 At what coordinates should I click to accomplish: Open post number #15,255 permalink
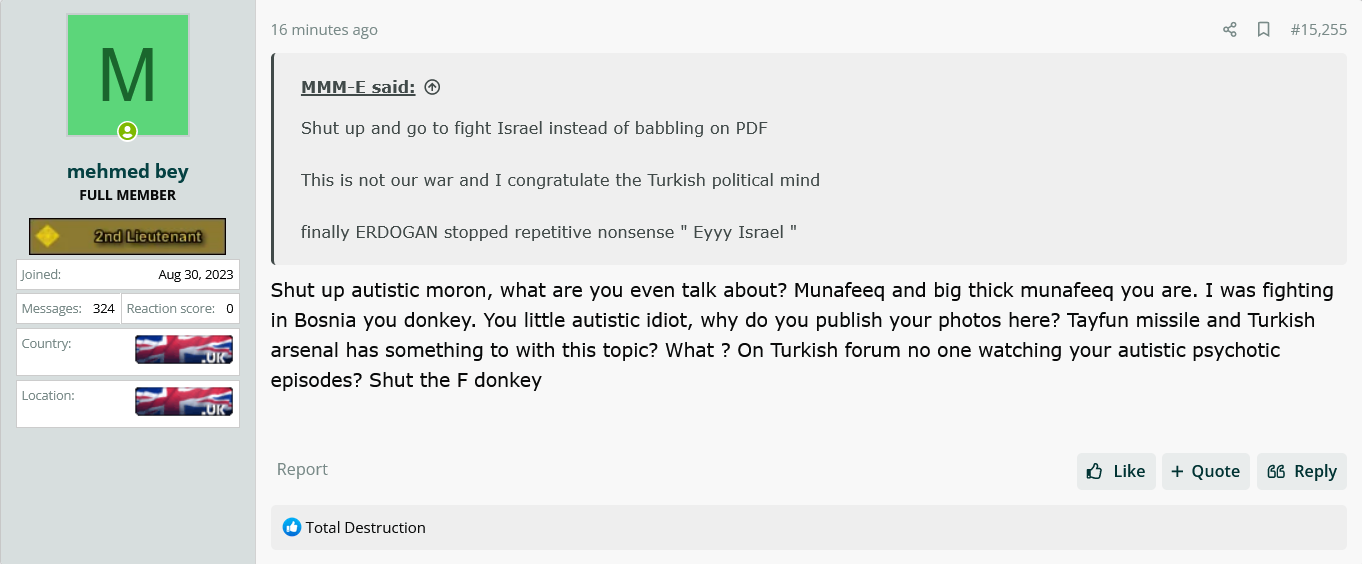[x=1318, y=30]
